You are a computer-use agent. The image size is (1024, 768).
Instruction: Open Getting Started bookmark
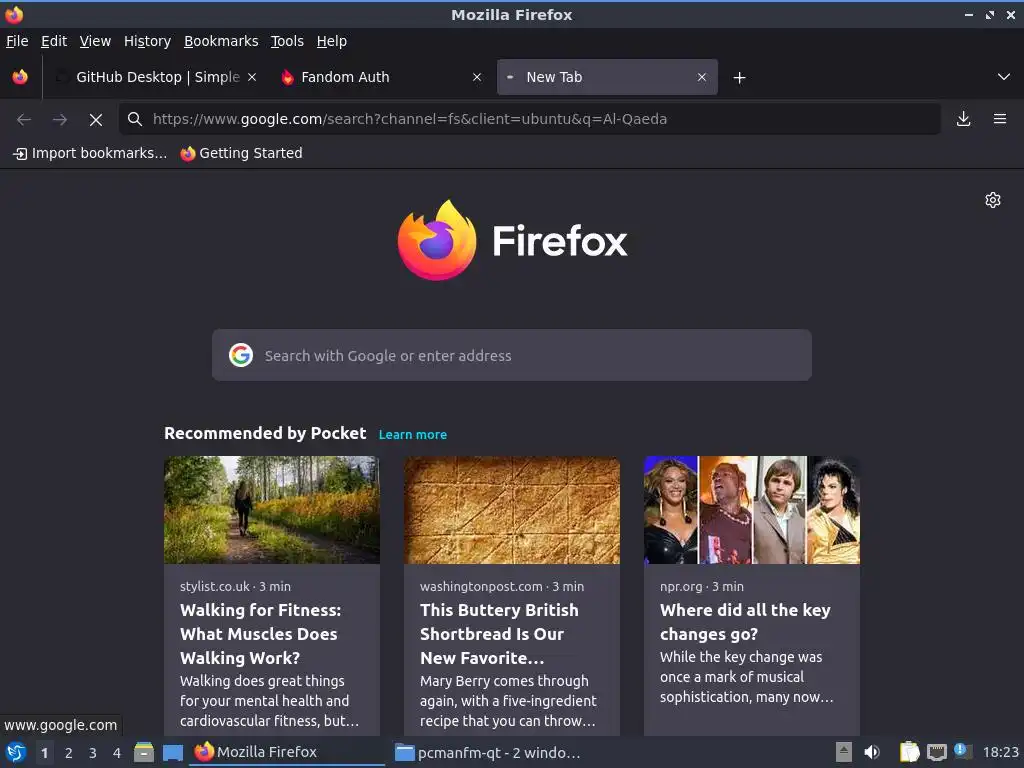point(242,153)
